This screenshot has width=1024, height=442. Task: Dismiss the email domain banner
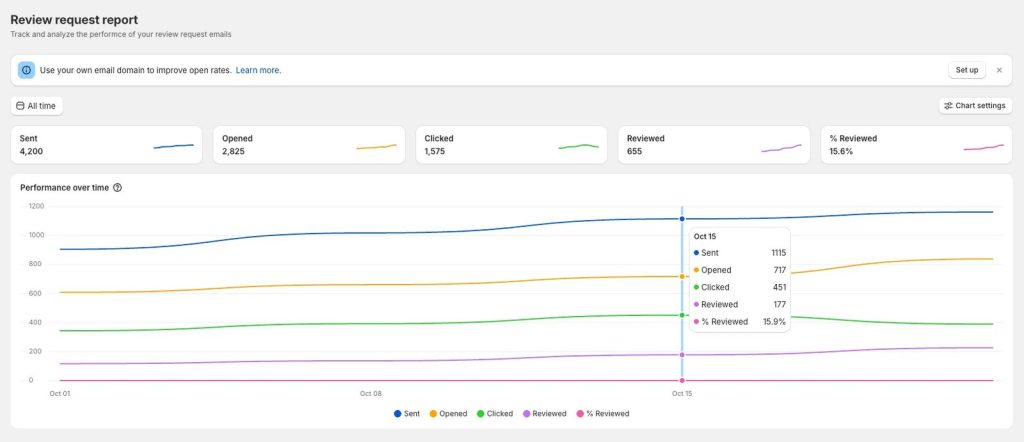pyautogui.click(x=999, y=70)
